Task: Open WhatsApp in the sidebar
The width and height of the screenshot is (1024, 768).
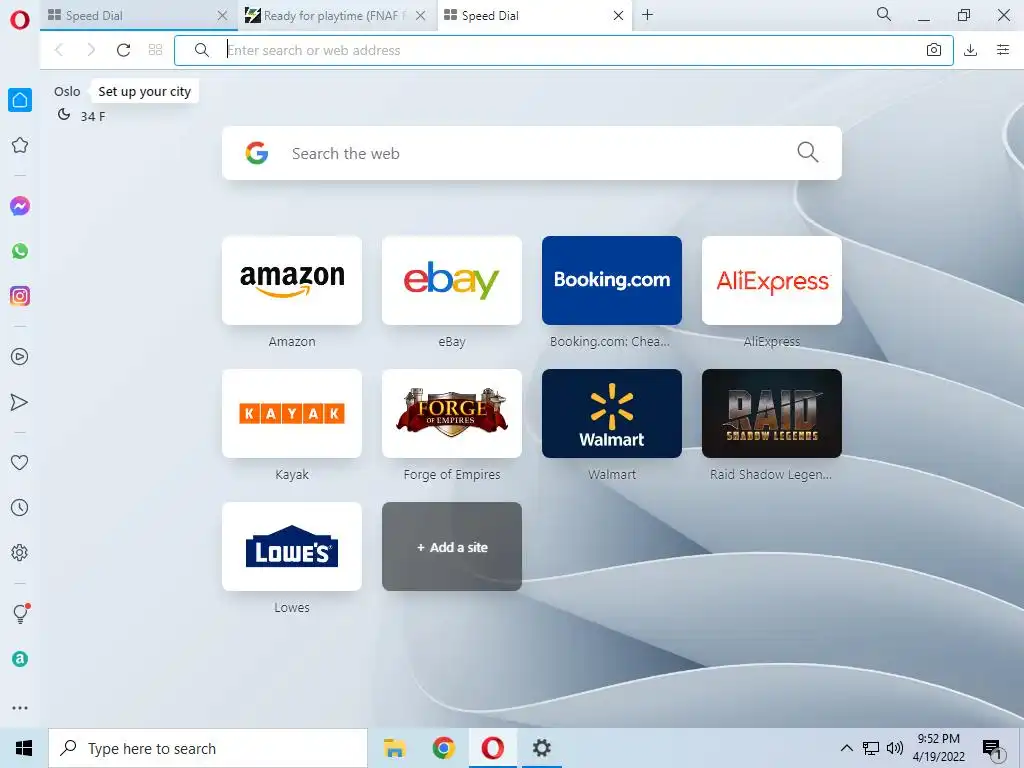Action: 20,251
